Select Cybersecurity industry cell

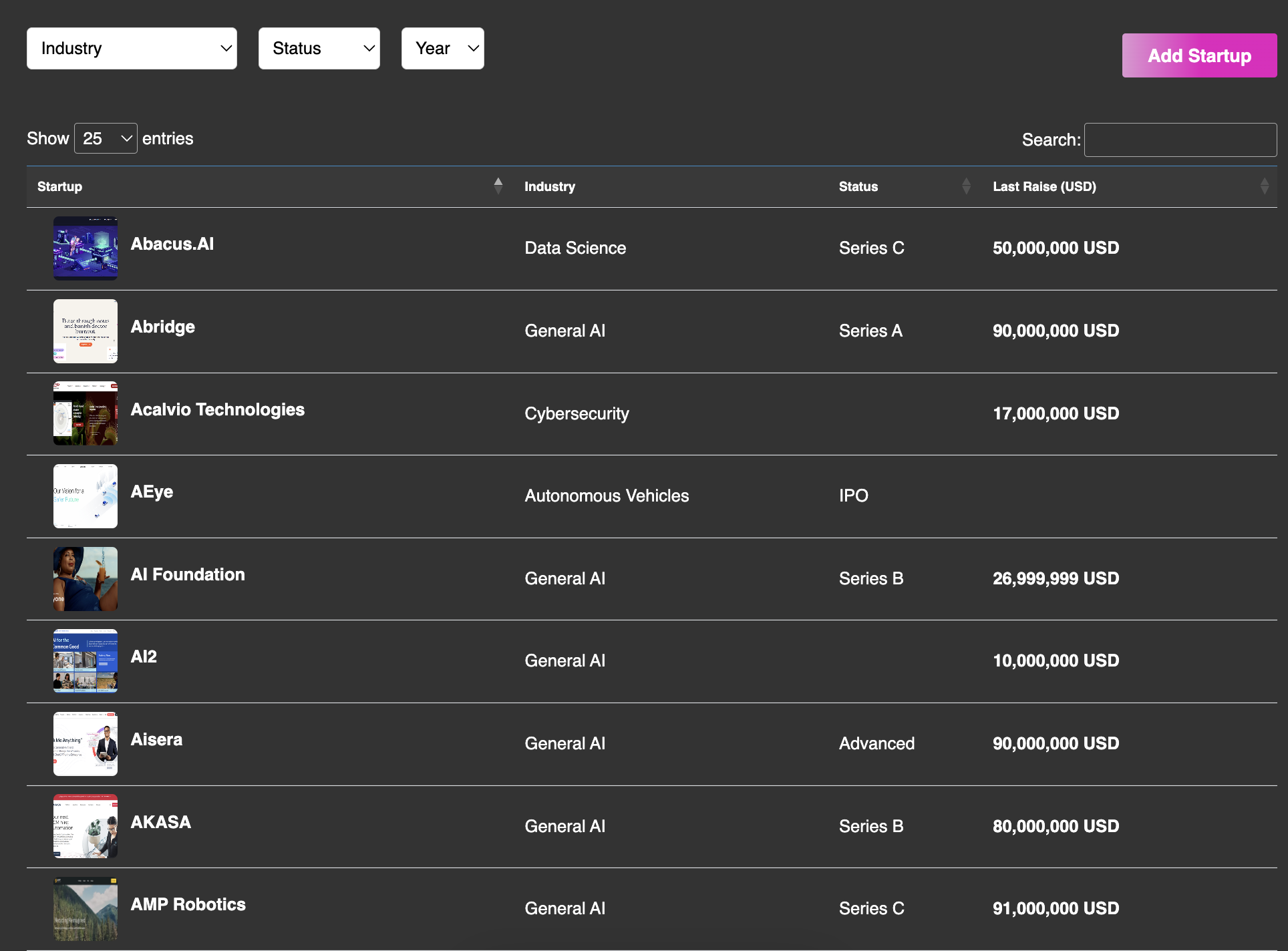tap(577, 413)
